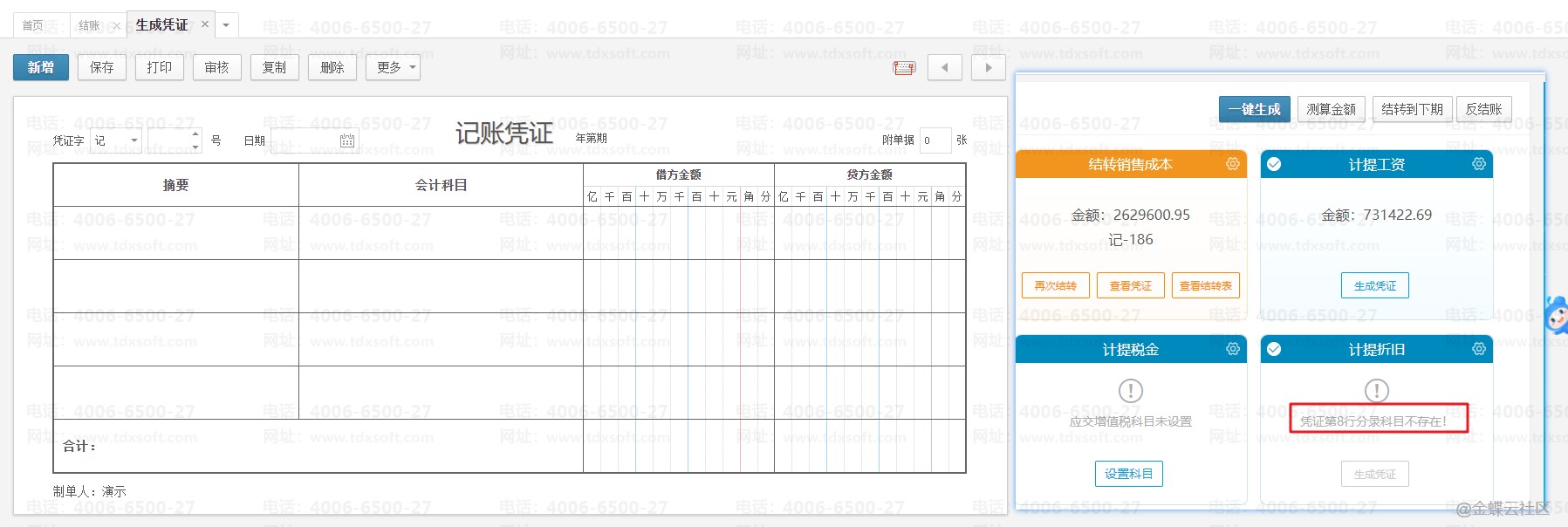Click the 一键生成 button
This screenshot has height=527, width=1568.
click(x=1253, y=109)
